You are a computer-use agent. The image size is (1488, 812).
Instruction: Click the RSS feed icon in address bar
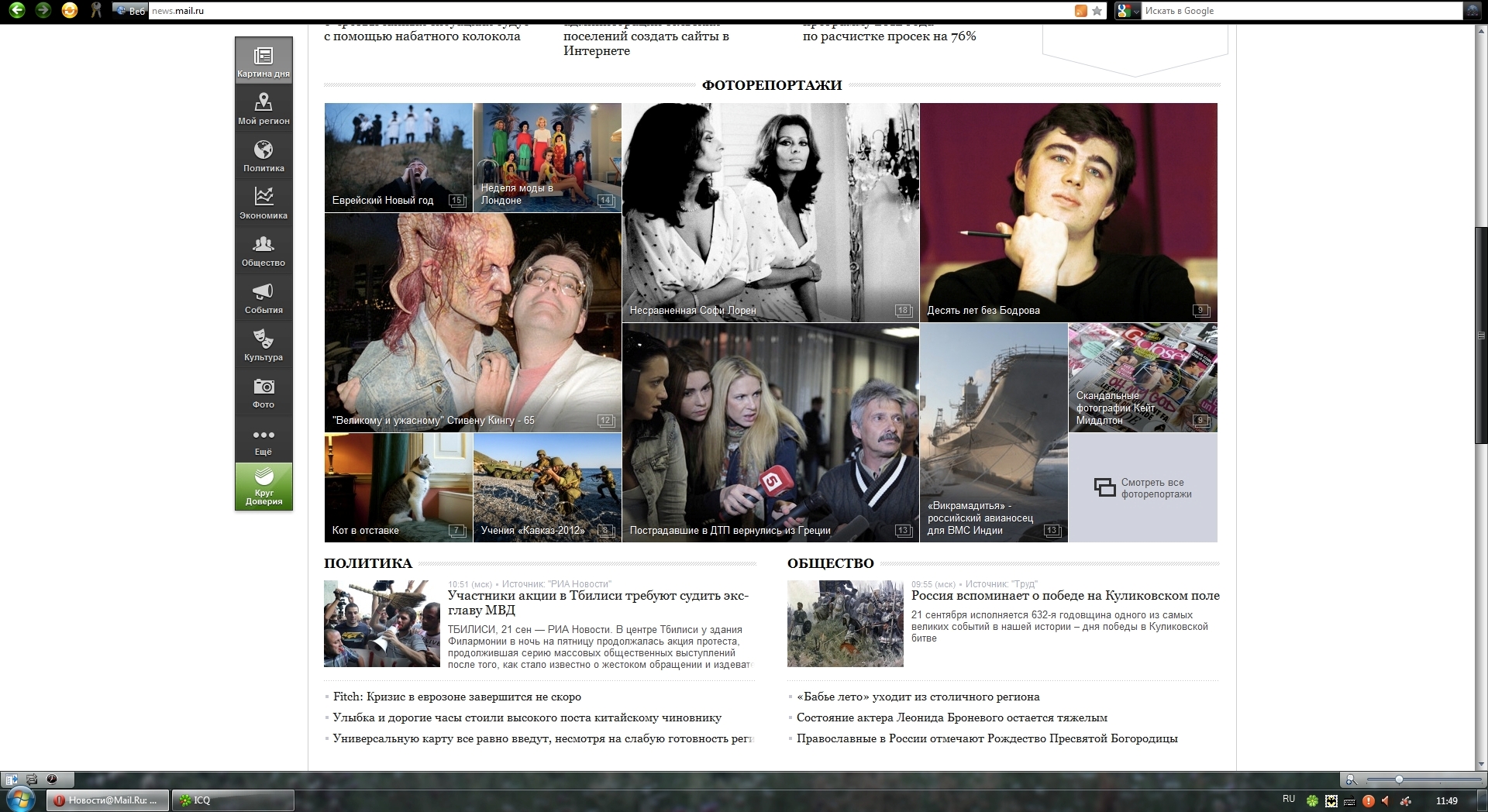pos(1080,11)
